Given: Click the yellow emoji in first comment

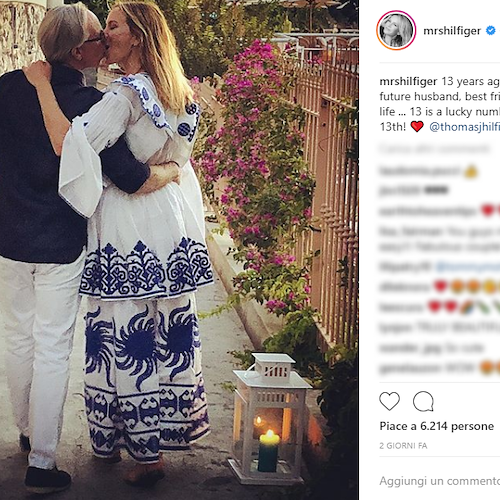Looking at the screenshot, I should [x=470, y=171].
